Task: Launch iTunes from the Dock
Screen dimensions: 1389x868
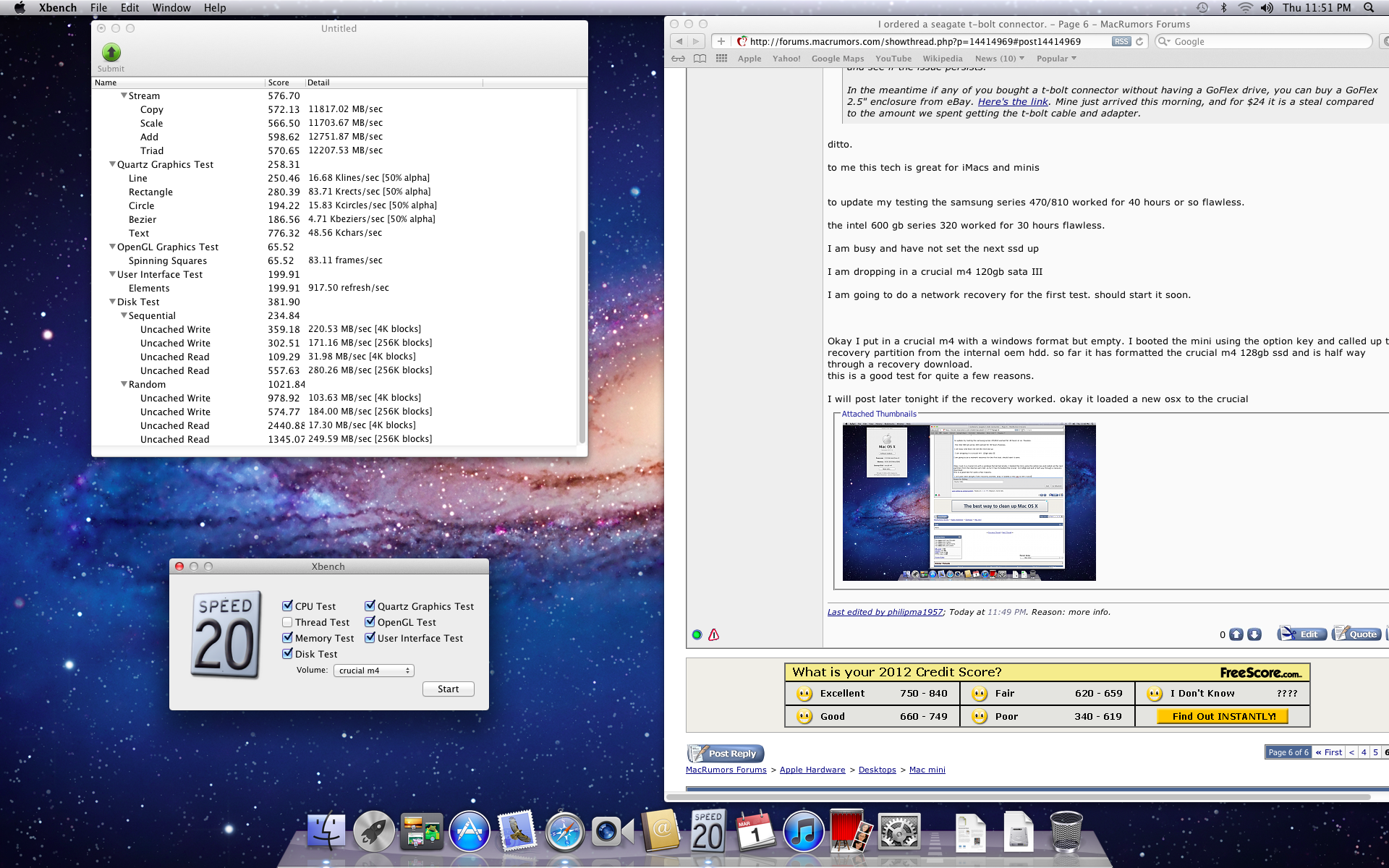Action: [x=803, y=831]
